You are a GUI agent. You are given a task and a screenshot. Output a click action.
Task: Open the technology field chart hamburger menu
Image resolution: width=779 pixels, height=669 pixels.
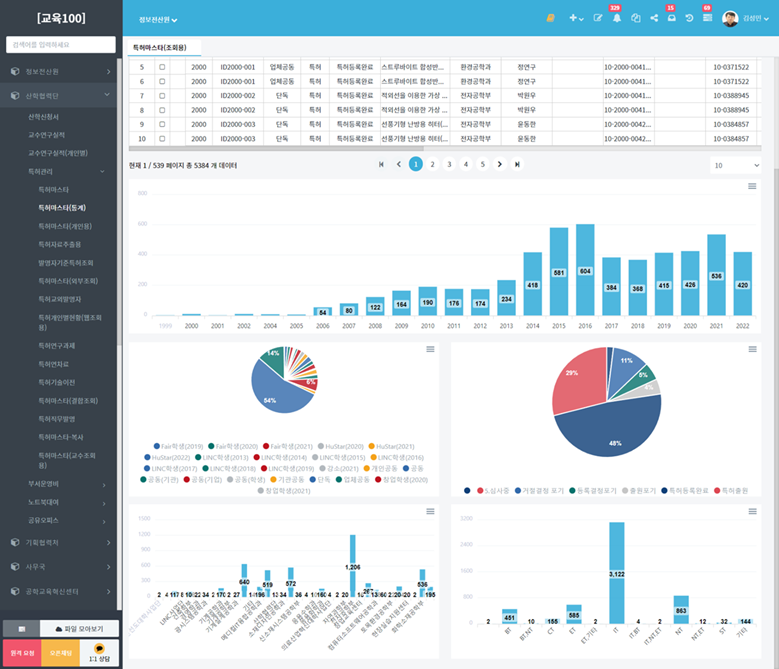click(x=753, y=511)
